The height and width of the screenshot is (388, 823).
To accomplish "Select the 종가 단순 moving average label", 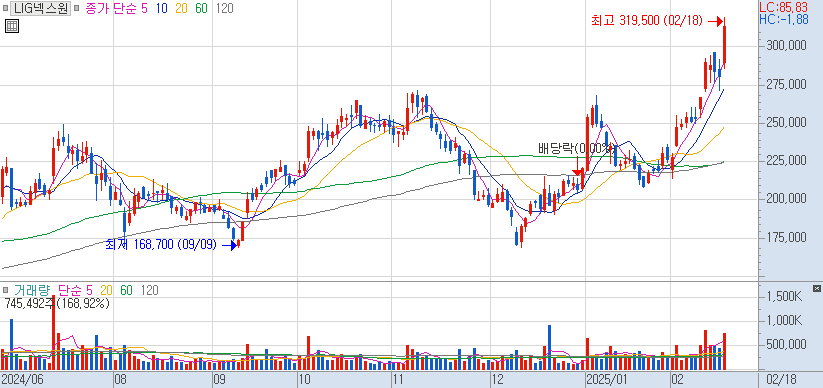I will [111, 8].
